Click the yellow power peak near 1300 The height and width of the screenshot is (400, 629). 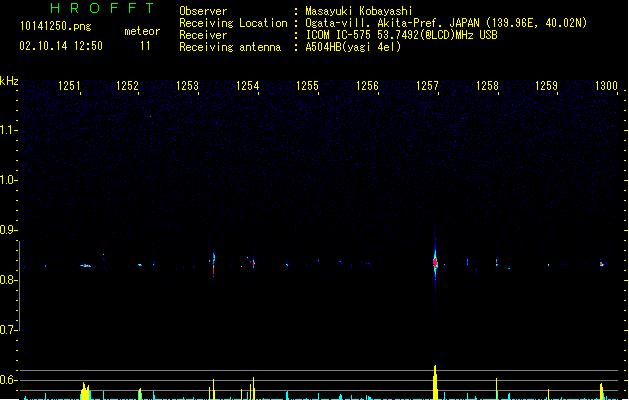(x=601, y=391)
